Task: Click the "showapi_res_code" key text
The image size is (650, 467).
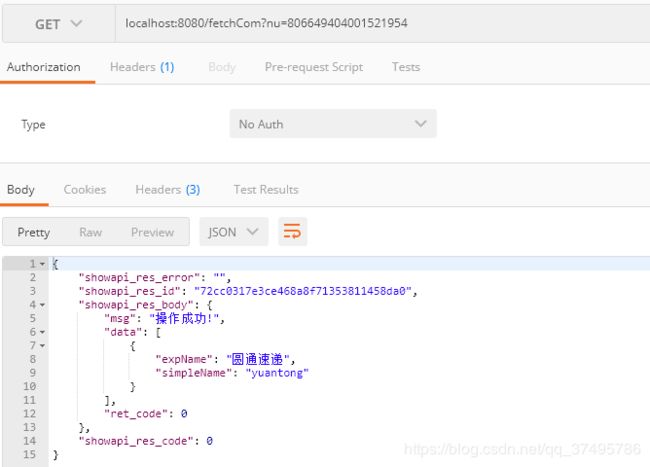Action: pyautogui.click(x=136, y=441)
